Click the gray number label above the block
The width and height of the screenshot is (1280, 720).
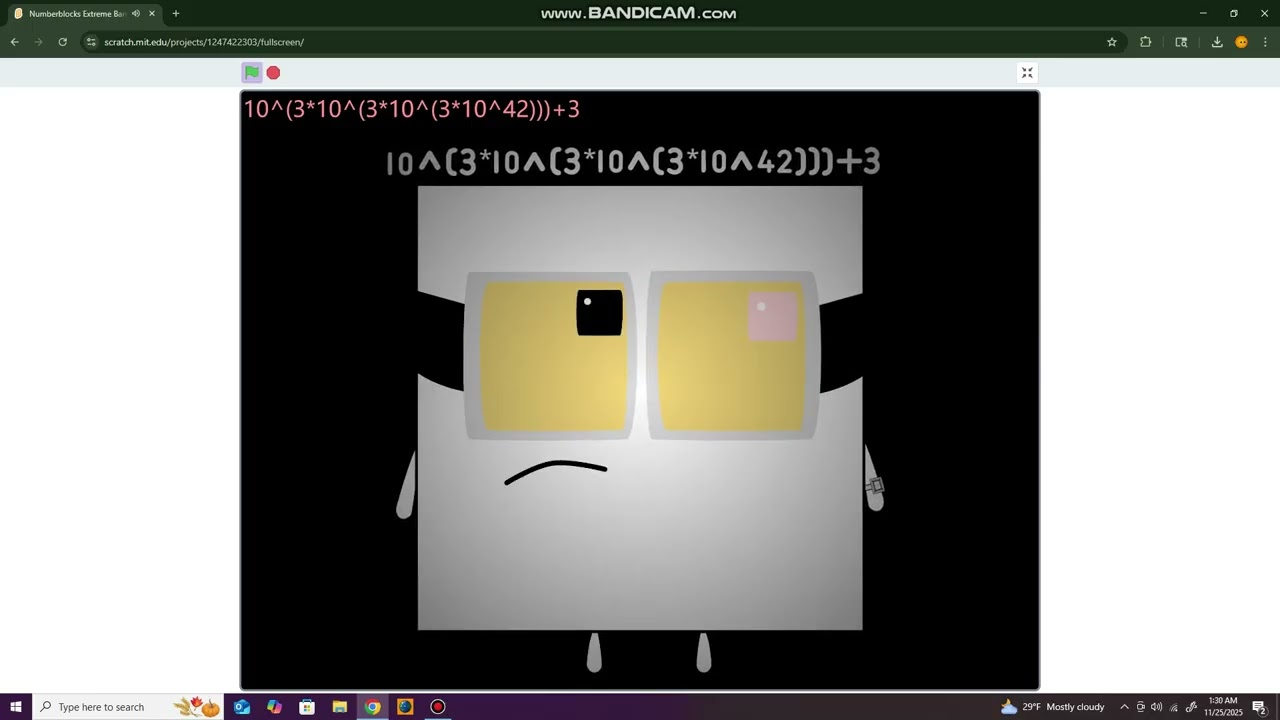point(633,162)
